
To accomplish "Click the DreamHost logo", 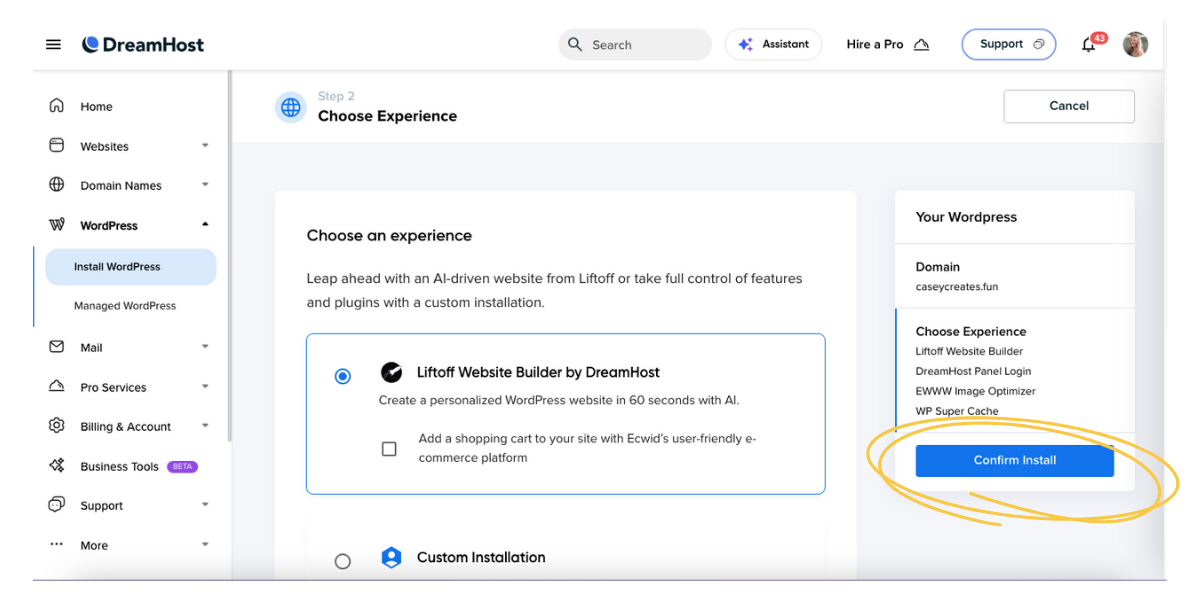I will [143, 44].
